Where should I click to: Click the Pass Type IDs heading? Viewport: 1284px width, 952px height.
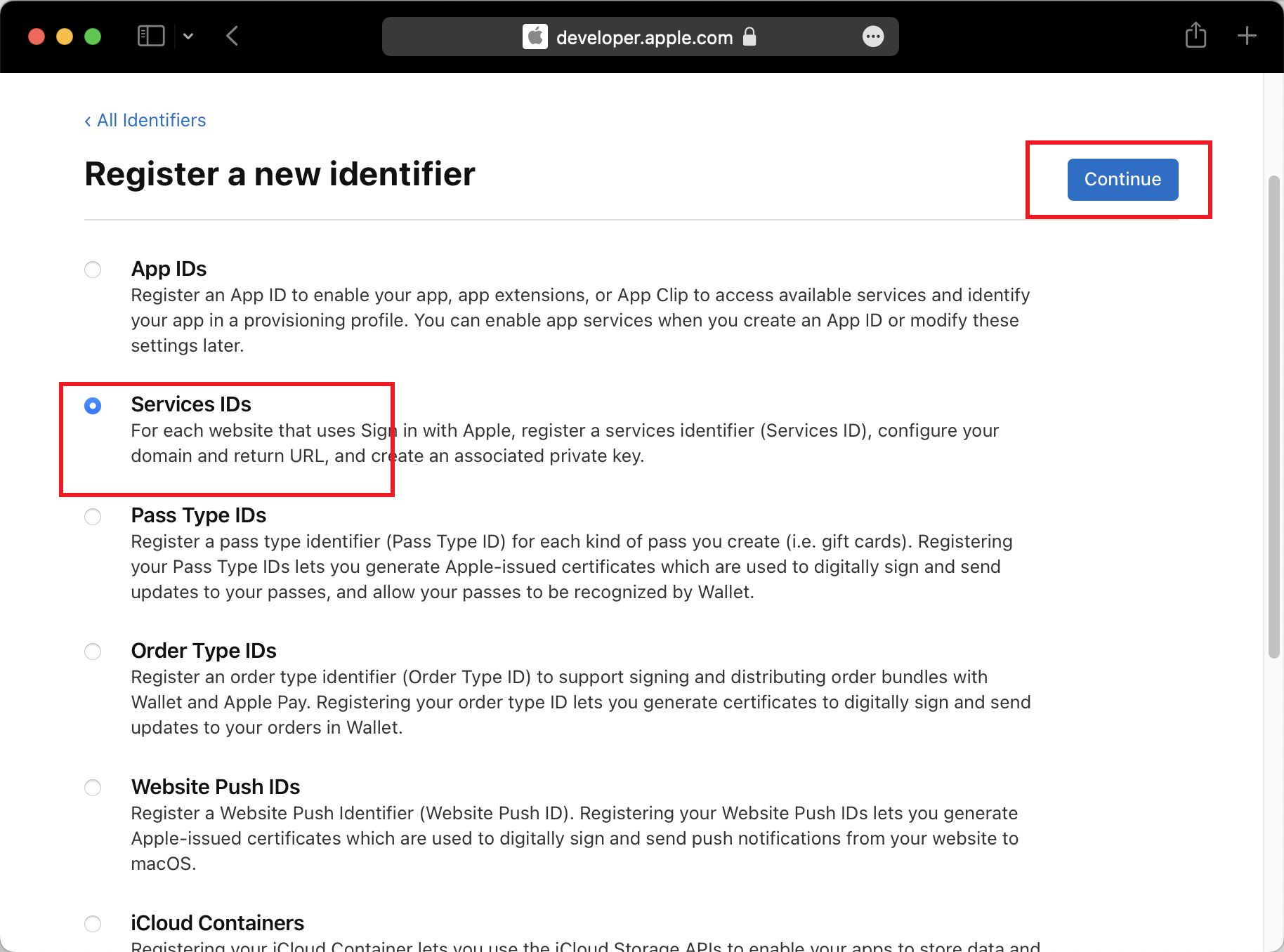[x=199, y=515]
